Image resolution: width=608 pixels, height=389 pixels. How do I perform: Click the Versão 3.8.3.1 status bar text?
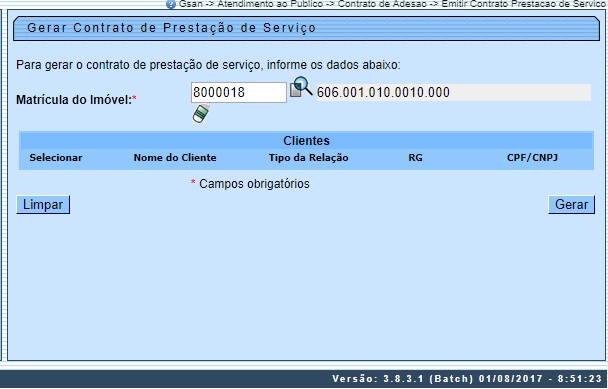(467, 379)
